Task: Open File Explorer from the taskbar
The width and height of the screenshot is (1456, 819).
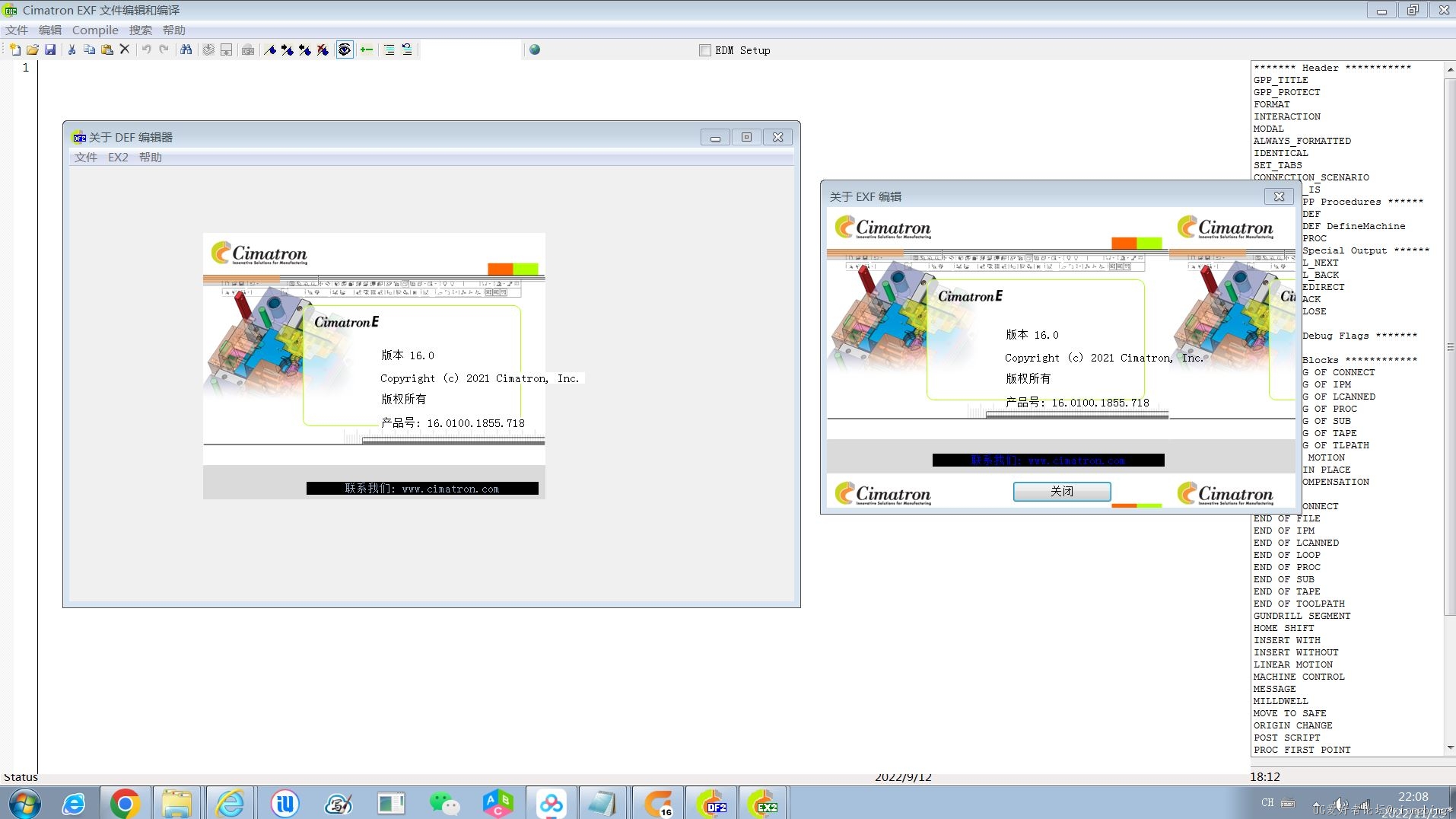Action: [x=176, y=804]
